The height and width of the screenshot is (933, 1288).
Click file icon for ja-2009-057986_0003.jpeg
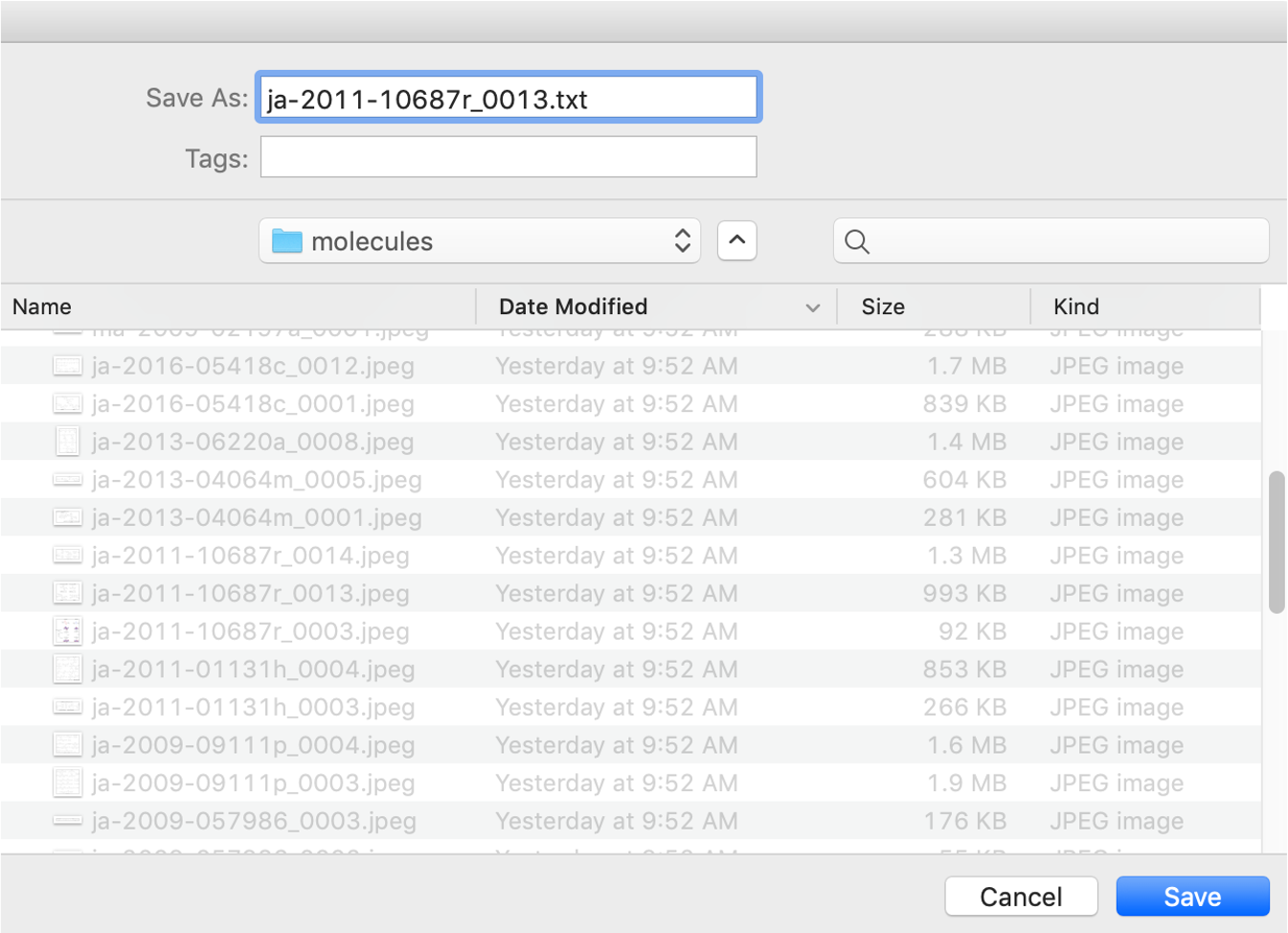67,821
